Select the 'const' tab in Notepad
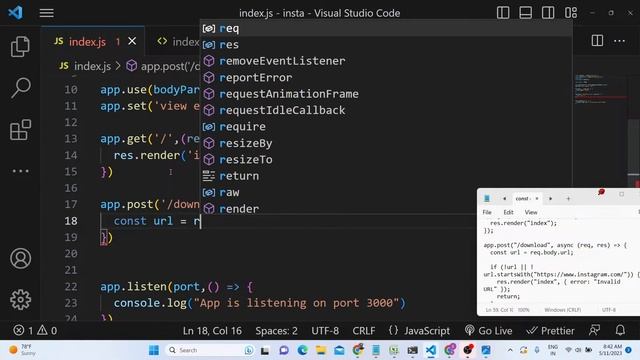 [x=527, y=199]
